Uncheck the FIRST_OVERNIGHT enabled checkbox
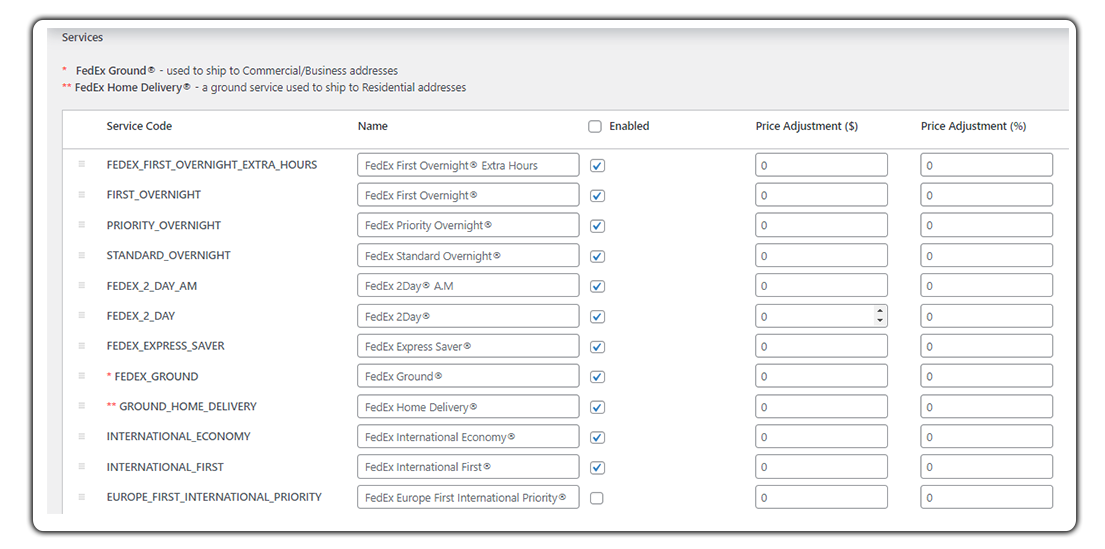 tap(598, 196)
